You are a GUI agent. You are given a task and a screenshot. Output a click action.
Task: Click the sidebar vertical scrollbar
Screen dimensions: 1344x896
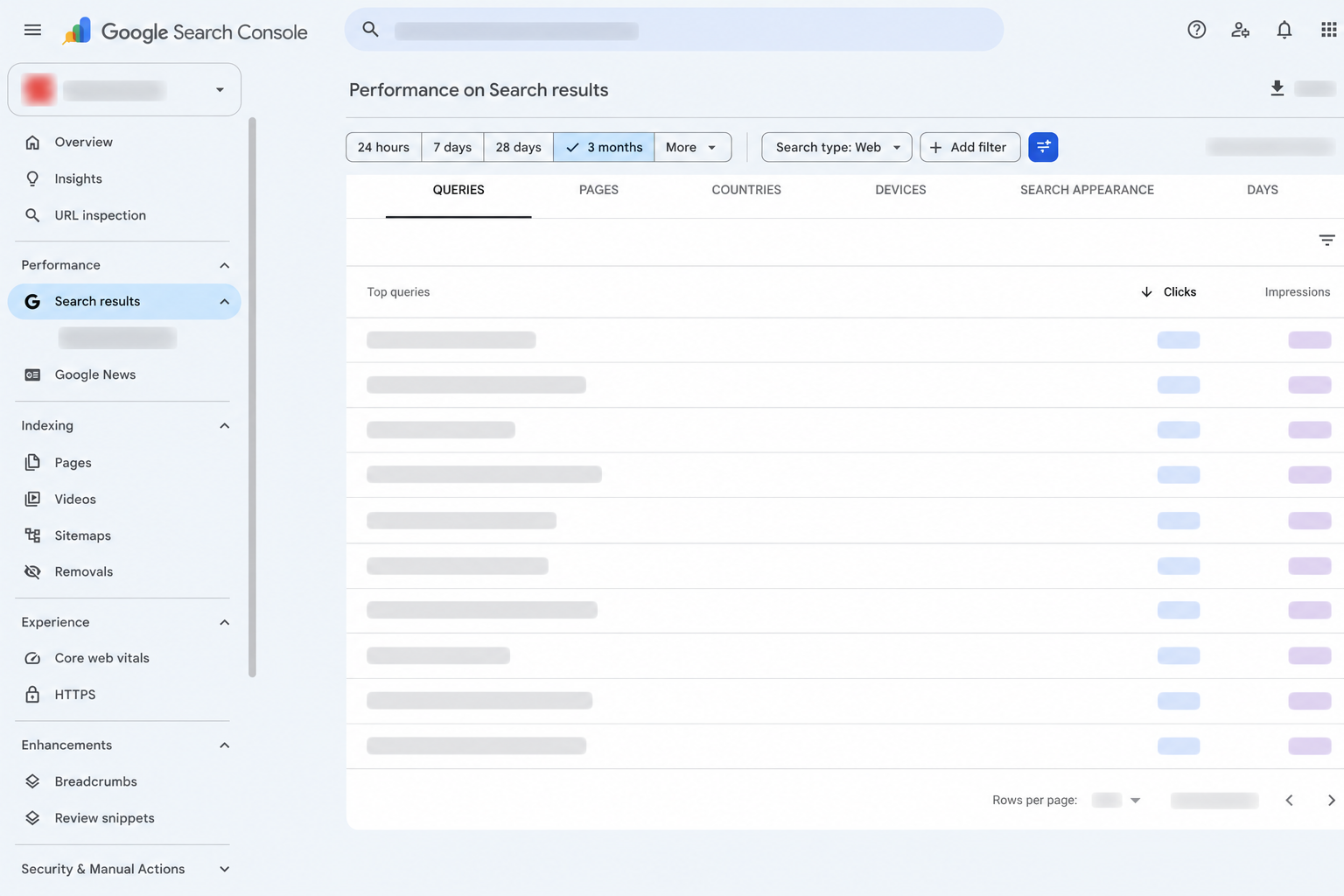pos(252,397)
